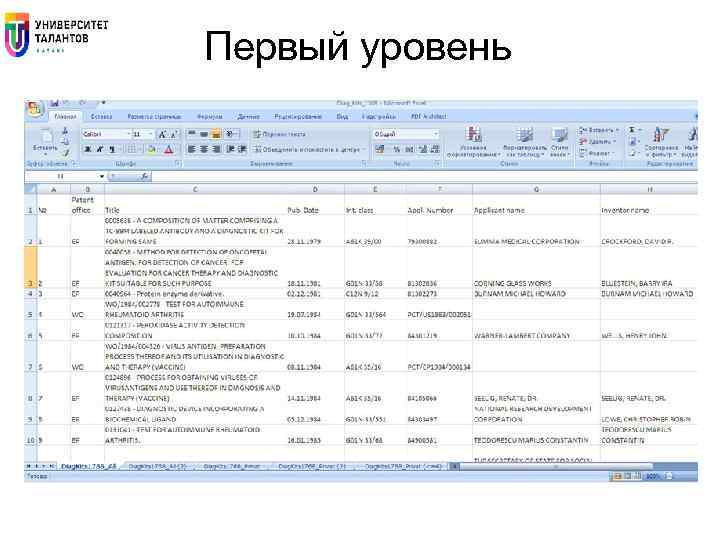This screenshot has width=720, height=540.
Task: Click the Increase Font Size icon
Action: (162, 134)
